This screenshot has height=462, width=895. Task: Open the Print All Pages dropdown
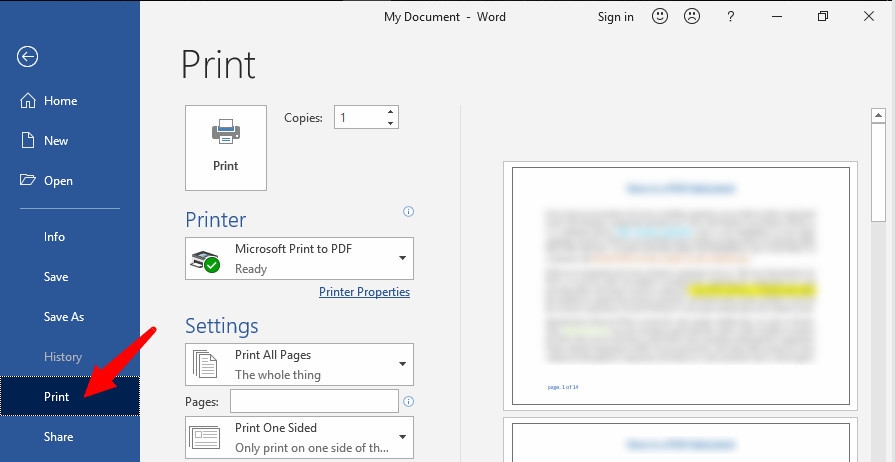(x=299, y=364)
